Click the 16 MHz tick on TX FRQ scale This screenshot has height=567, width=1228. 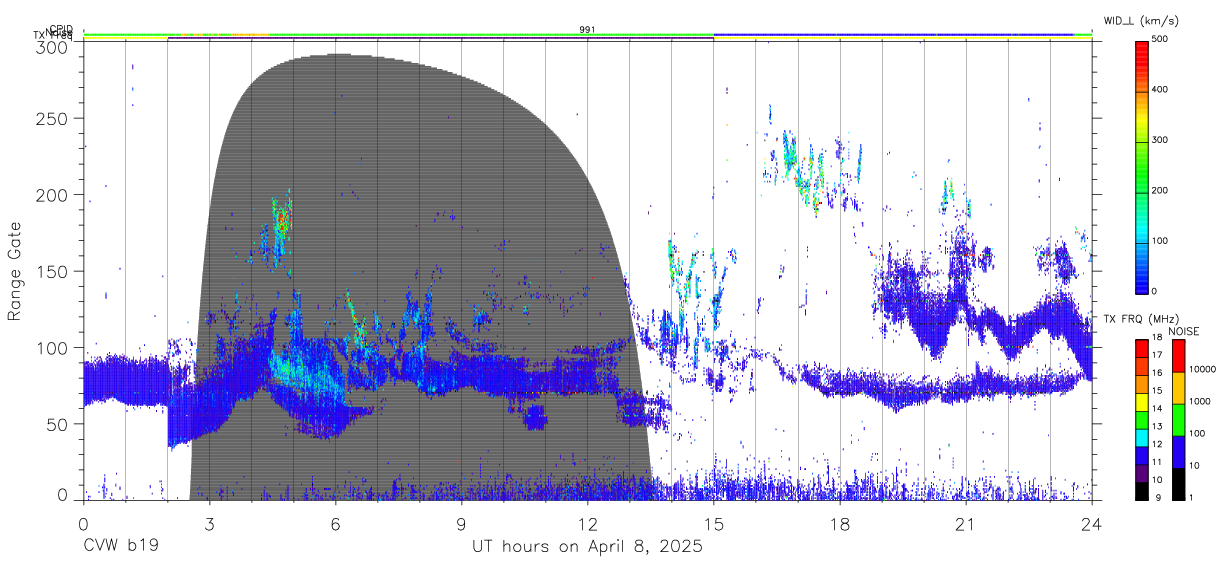coord(1158,373)
